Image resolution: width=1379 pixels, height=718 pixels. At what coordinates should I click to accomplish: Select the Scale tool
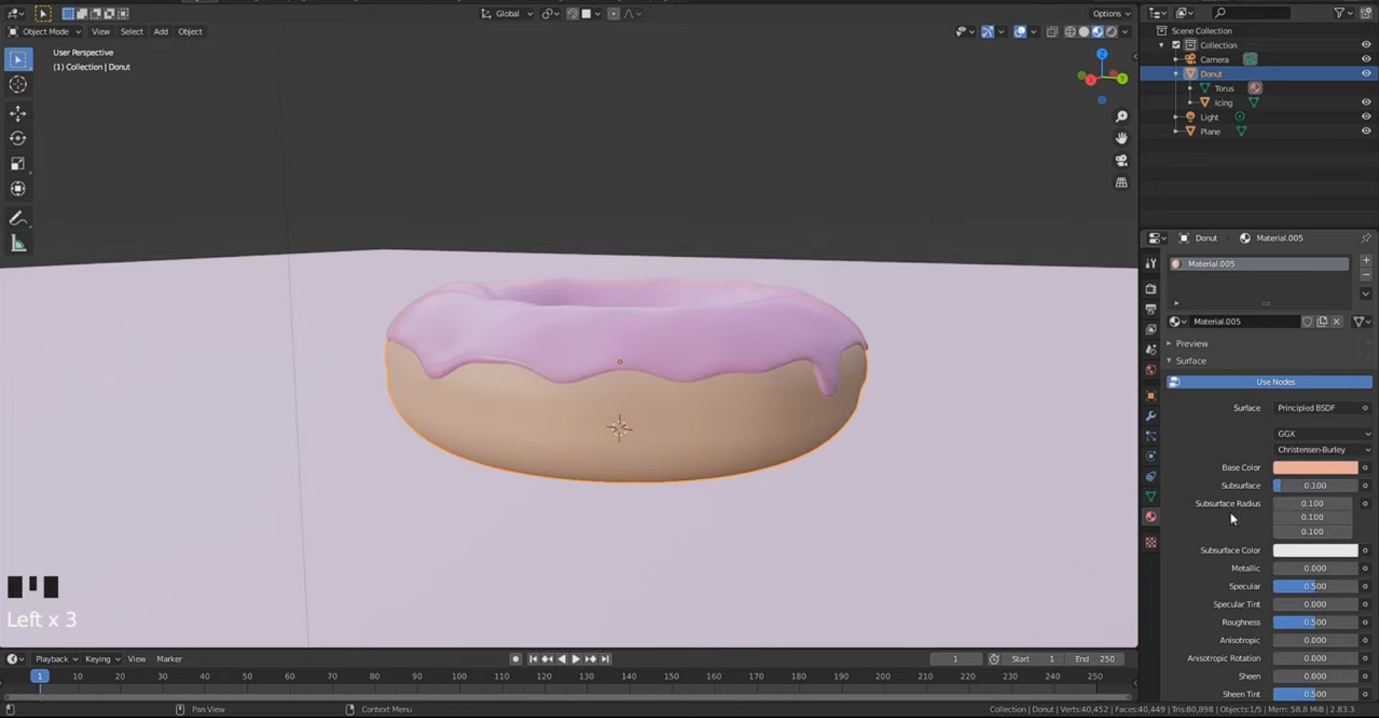(18, 163)
